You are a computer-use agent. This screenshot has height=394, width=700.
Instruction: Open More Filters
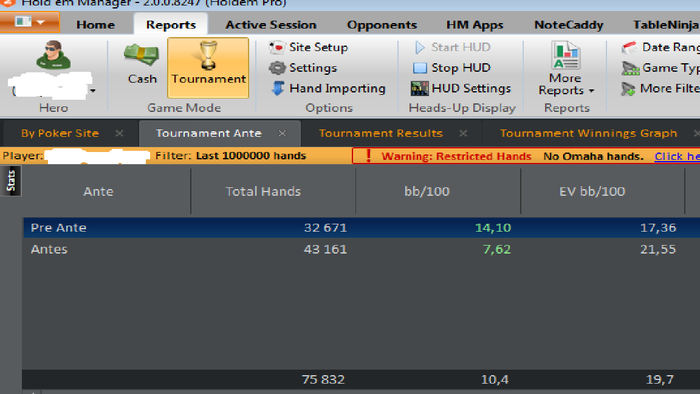(661, 88)
